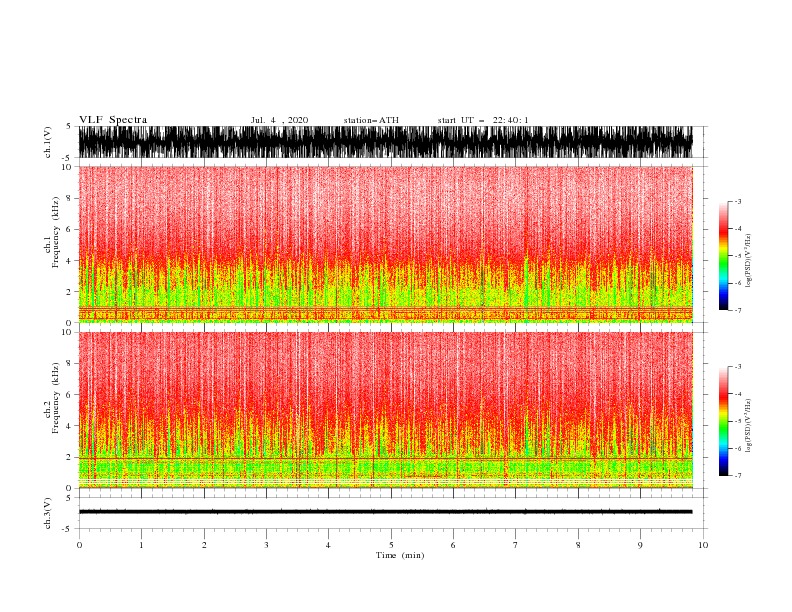Click the ch.2 spectrogram color scale bar
Image resolution: width=792 pixels, height=612 pixels.
coord(723,421)
